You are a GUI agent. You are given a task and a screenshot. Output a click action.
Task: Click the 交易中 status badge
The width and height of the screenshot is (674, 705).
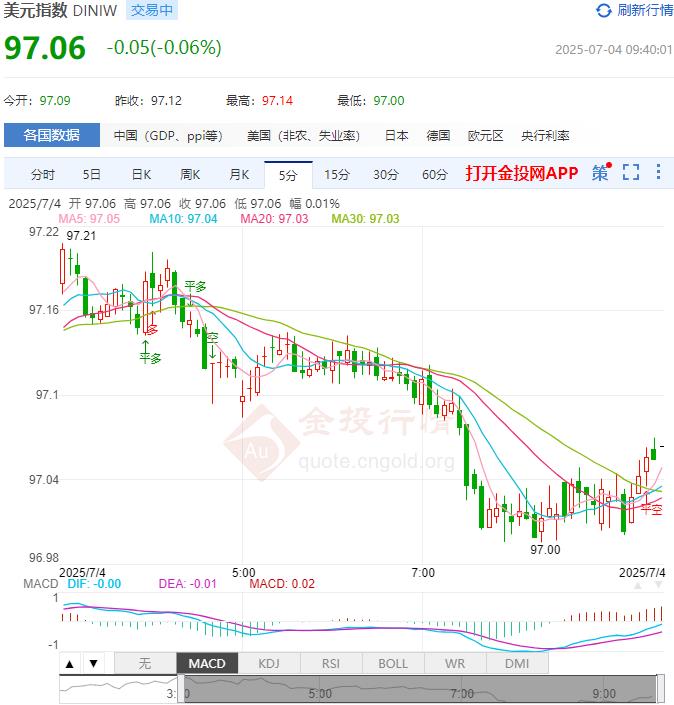coord(152,10)
